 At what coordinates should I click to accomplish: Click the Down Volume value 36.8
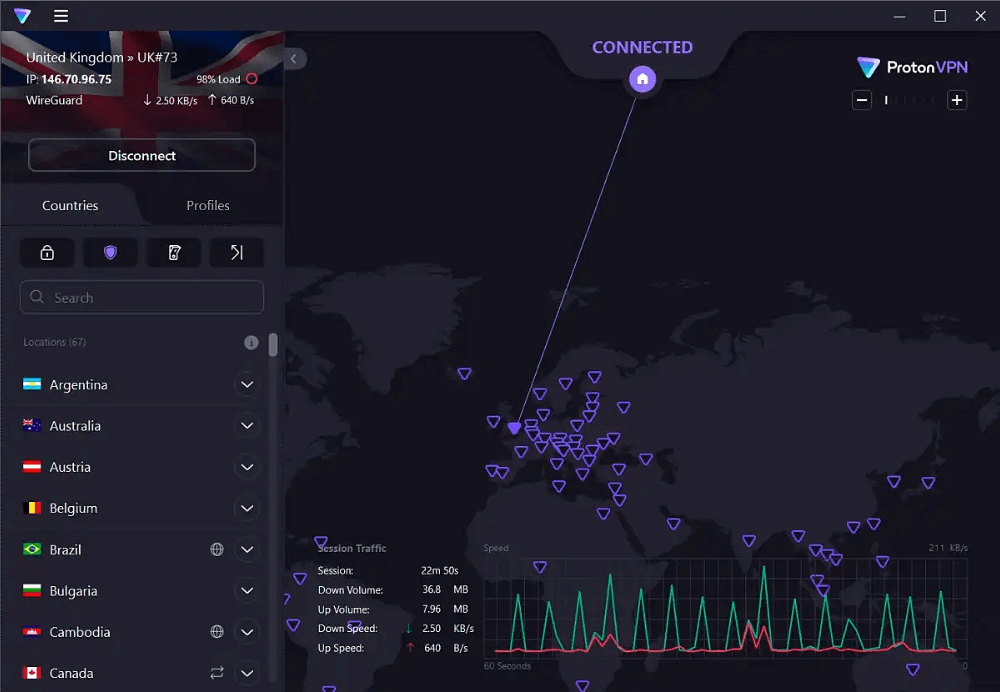point(431,589)
